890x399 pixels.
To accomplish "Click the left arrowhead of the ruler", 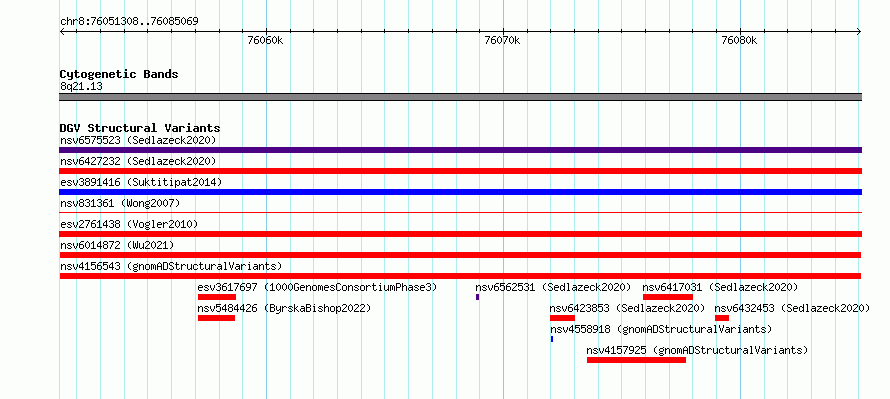I will [x=62, y=31].
